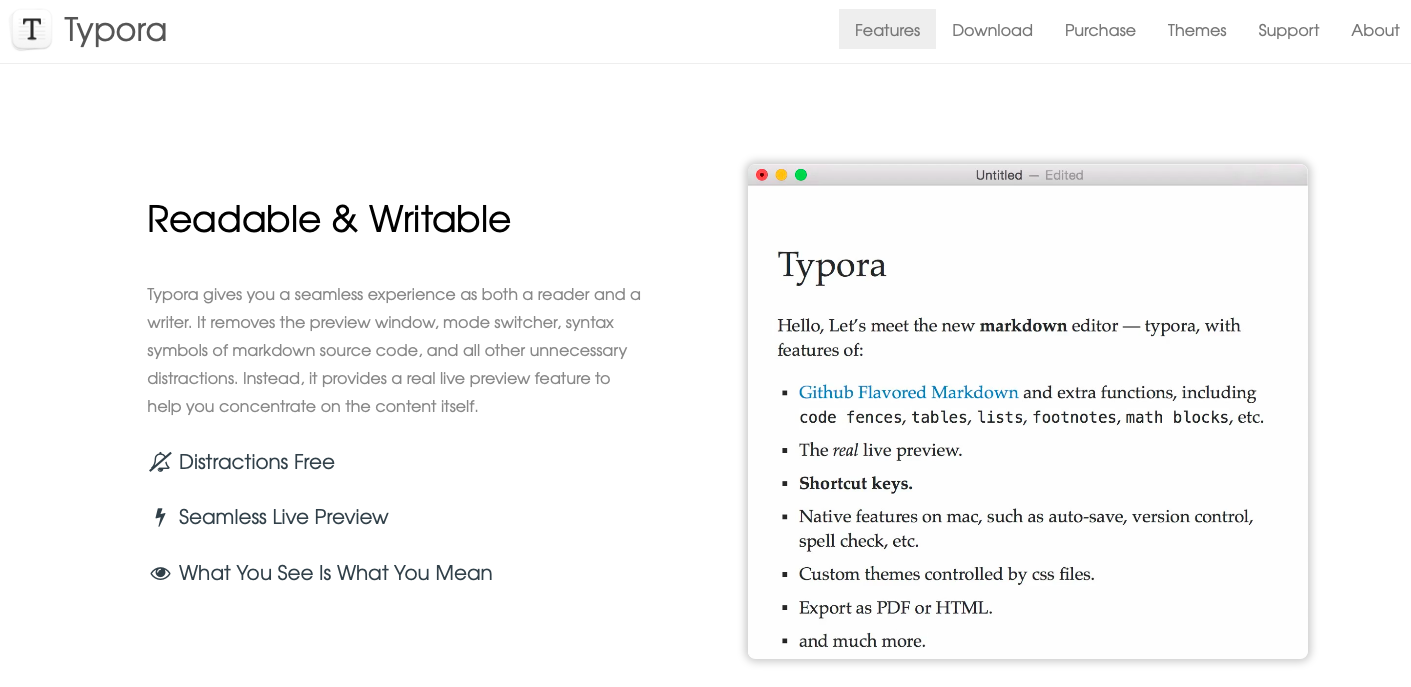Click the italic real in live preview line

845,450
